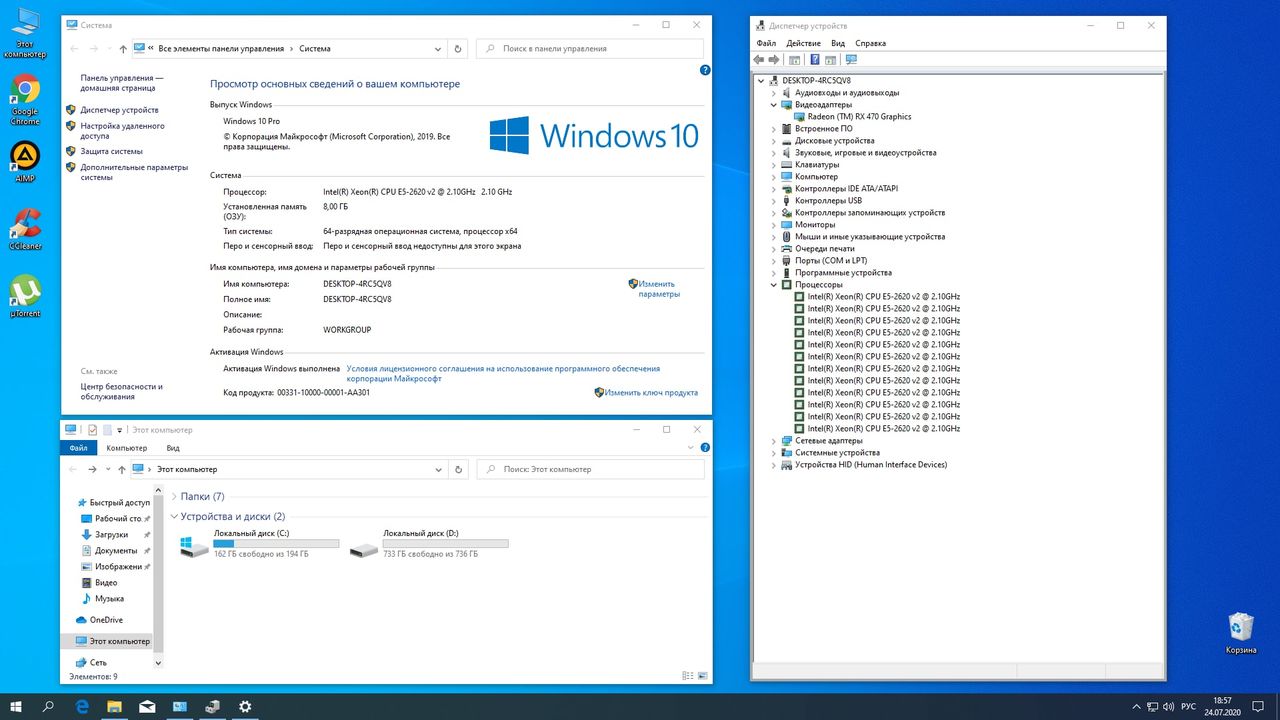Open the System window address history dropdown
Viewport: 1280px width, 720px height.
pos(438,48)
